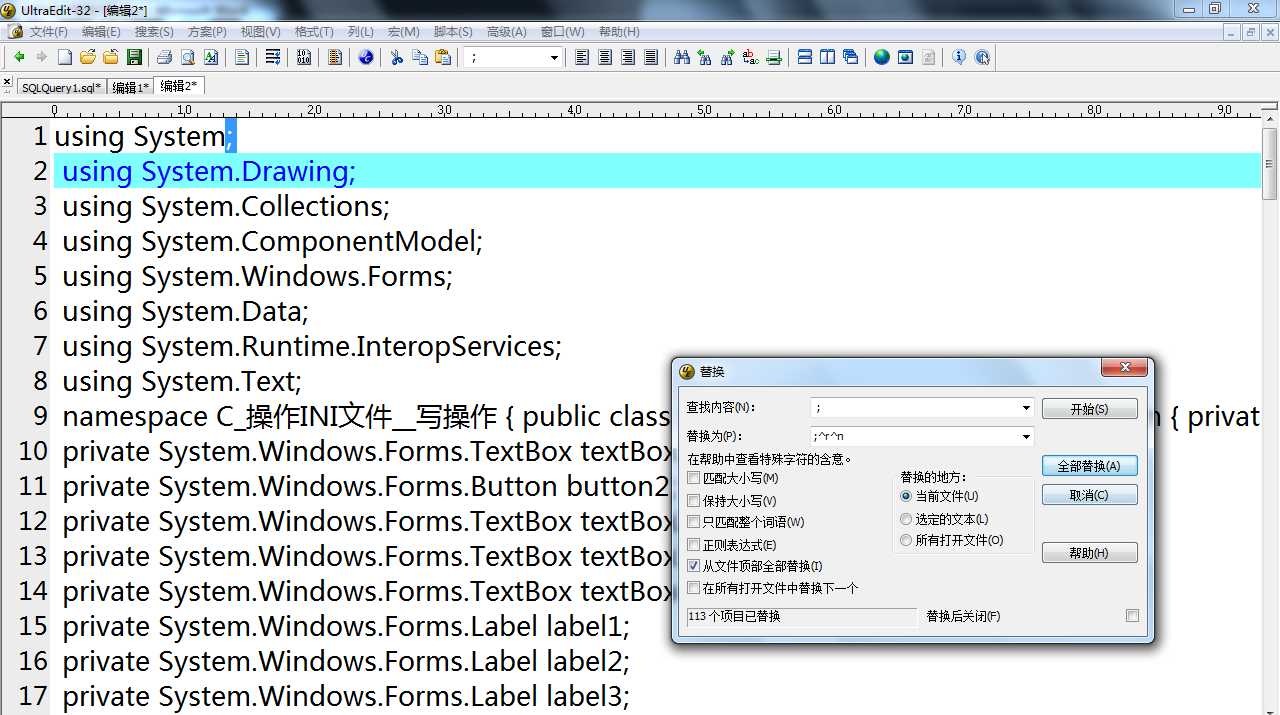Check 在所有打开文件中替换下一个 option
The image size is (1280, 715).
tap(694, 588)
